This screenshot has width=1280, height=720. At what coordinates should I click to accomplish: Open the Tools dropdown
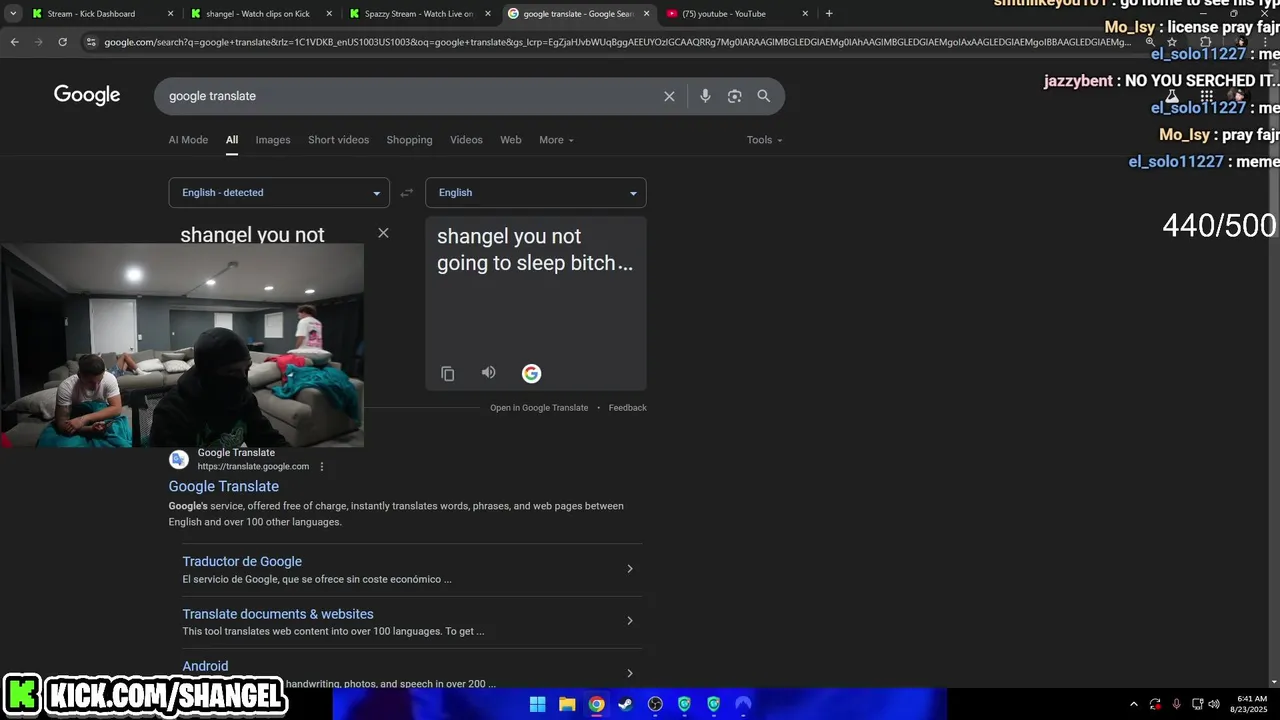tap(765, 140)
